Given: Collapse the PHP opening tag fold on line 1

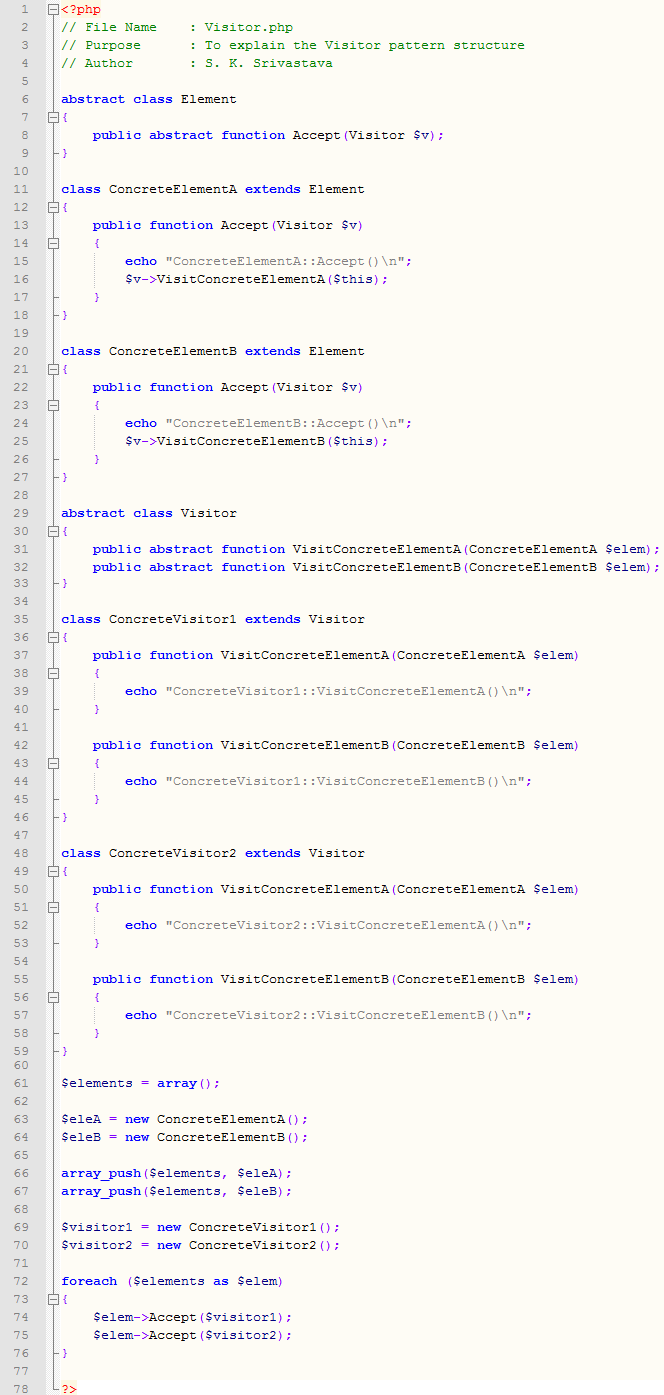Looking at the screenshot, I should click(x=54, y=9).
